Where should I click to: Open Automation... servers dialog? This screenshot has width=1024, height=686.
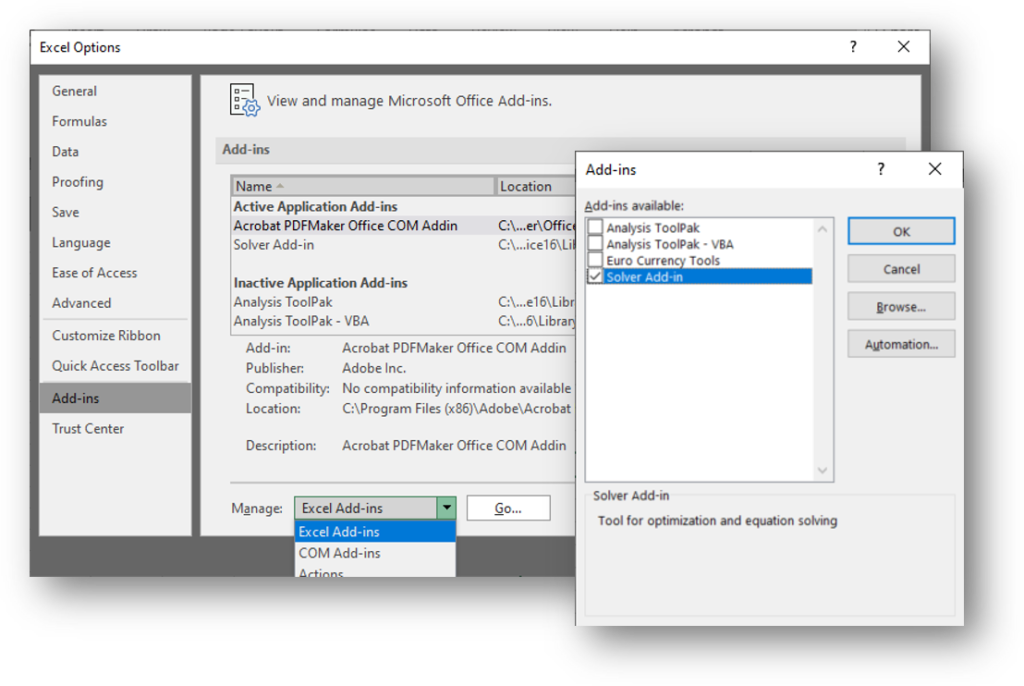click(x=901, y=344)
